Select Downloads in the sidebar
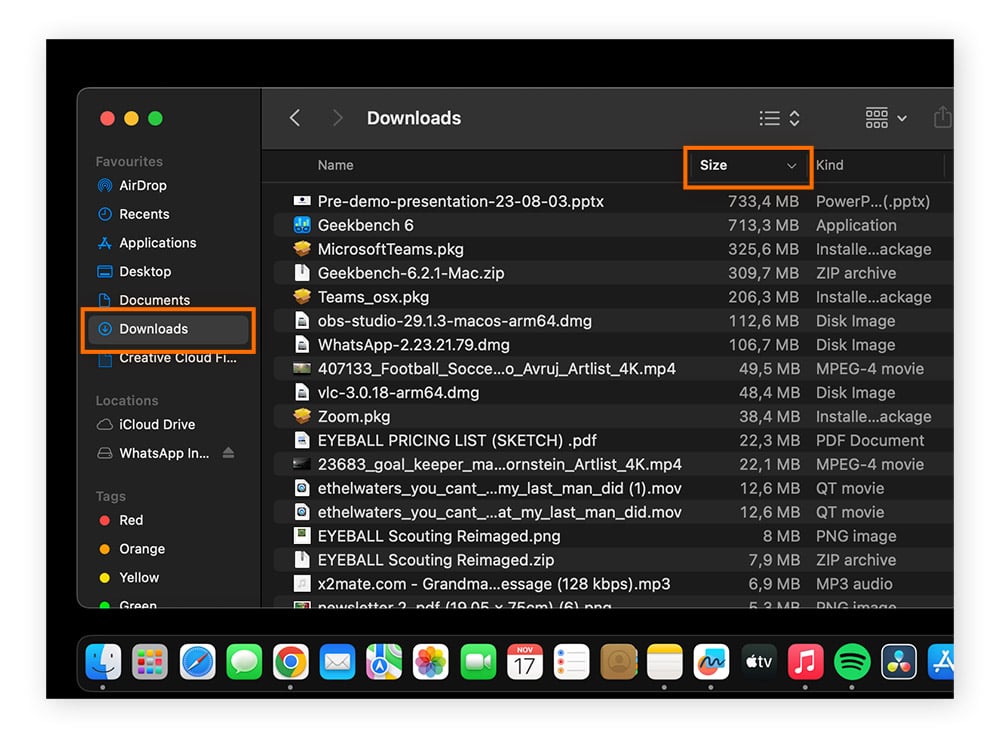 coord(152,329)
